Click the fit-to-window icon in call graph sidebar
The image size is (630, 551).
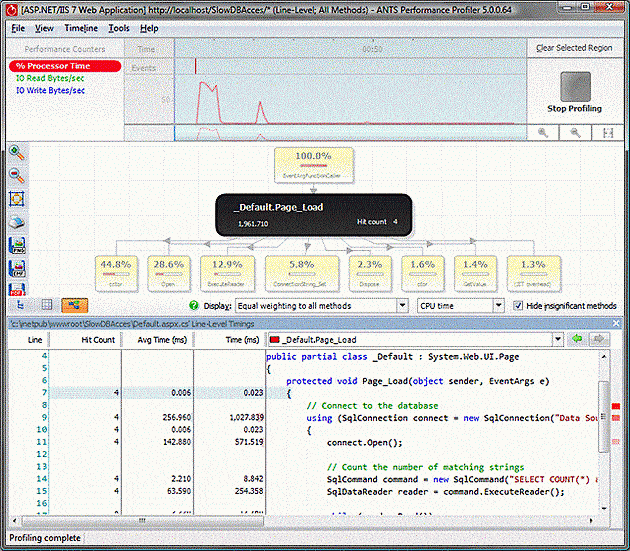point(16,199)
